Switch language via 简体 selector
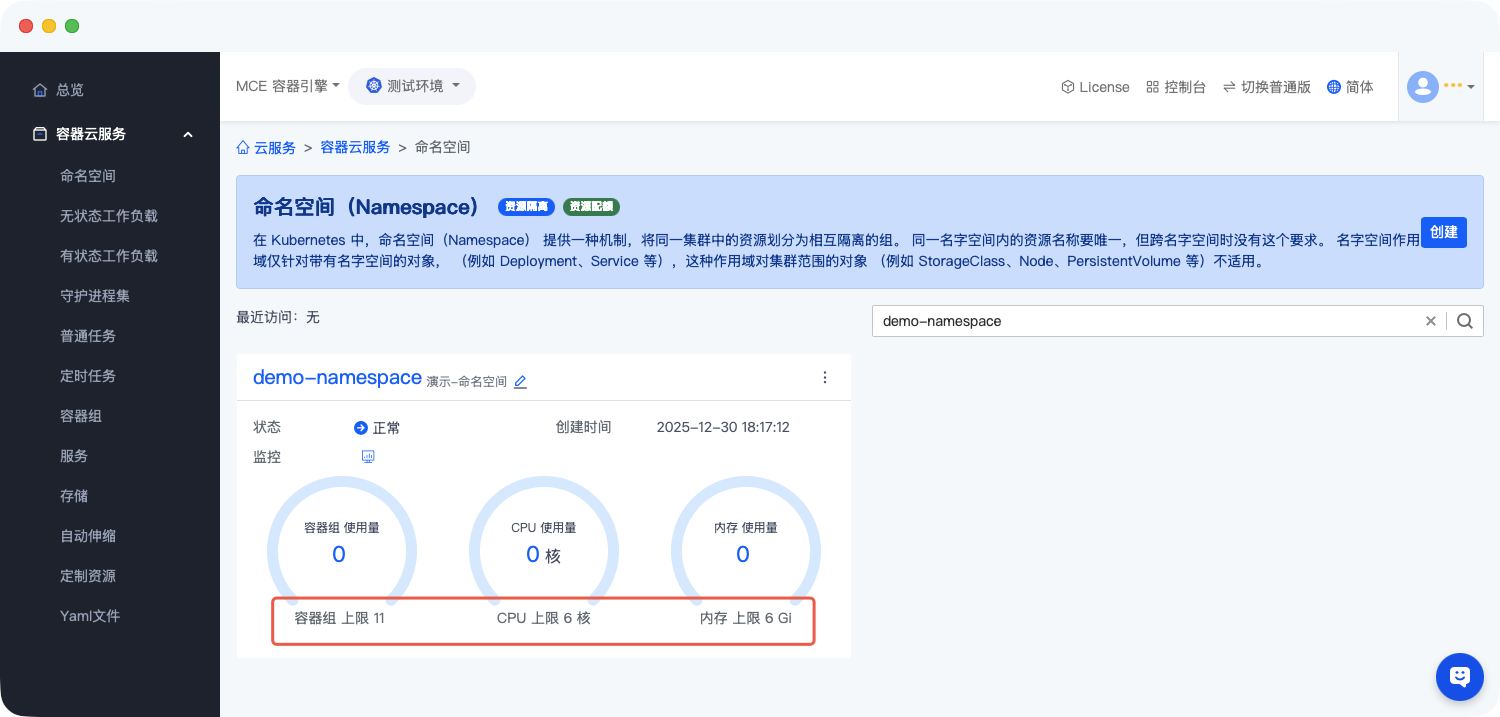The image size is (1500, 717). pos(1350,87)
